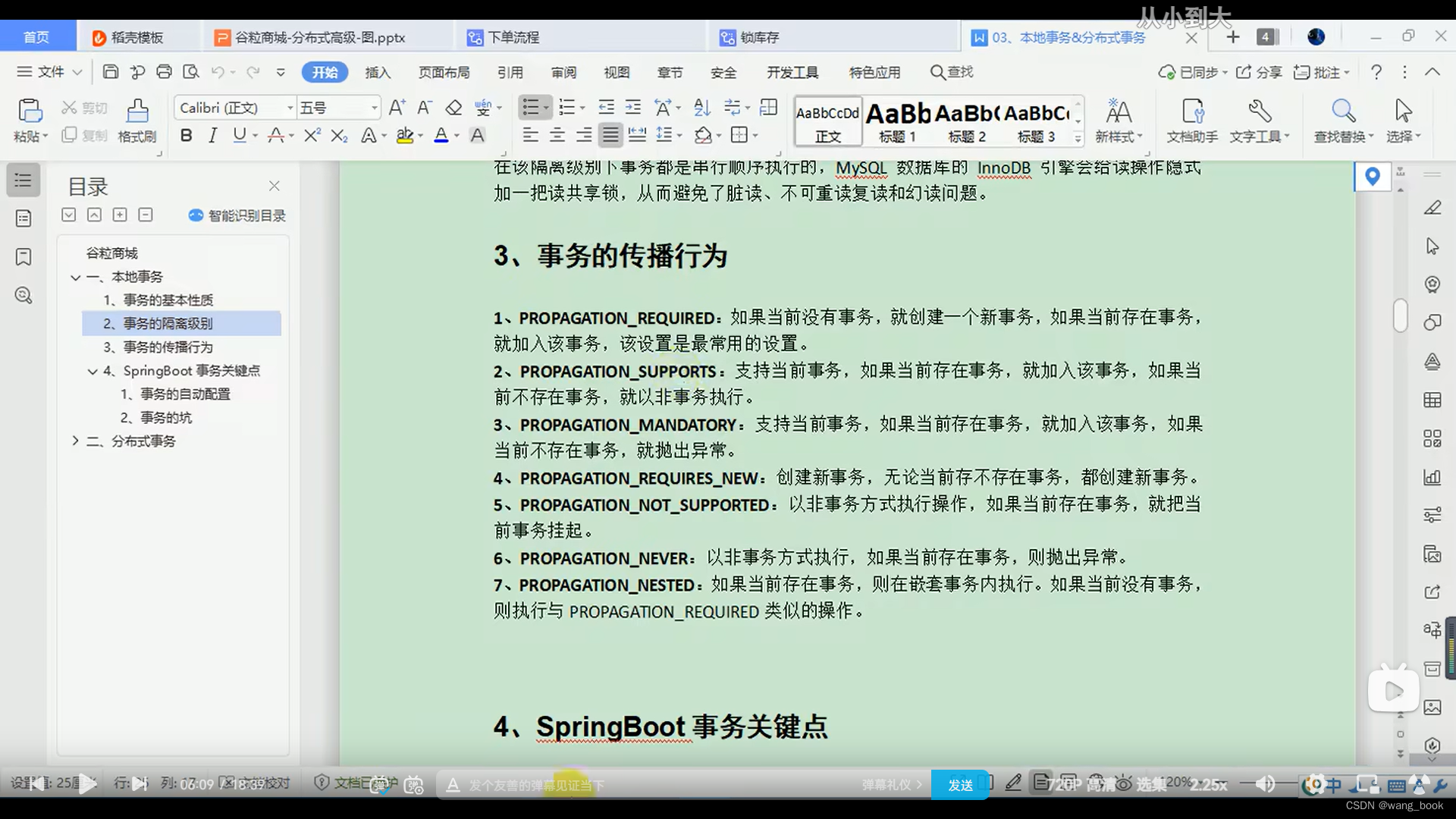The height and width of the screenshot is (819, 1456).
Task: Toggle Bold formatting
Action: tap(186, 136)
